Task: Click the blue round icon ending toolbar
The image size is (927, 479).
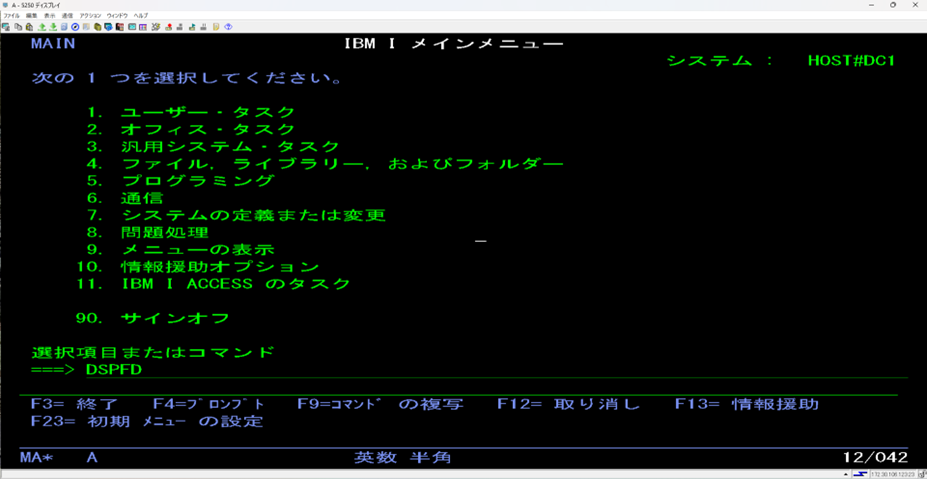Action: click(229, 27)
